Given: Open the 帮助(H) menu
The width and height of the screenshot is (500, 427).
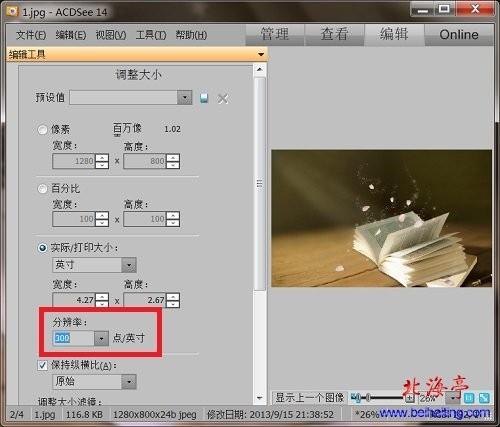Looking at the screenshot, I should 191,35.
